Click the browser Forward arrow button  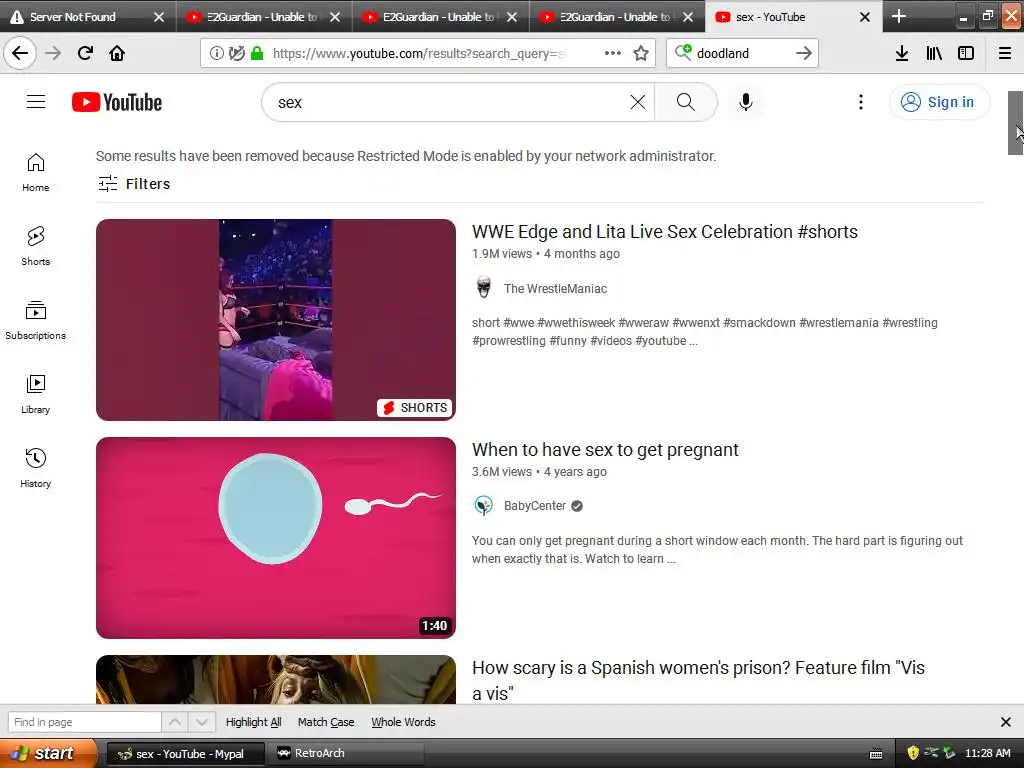point(54,53)
